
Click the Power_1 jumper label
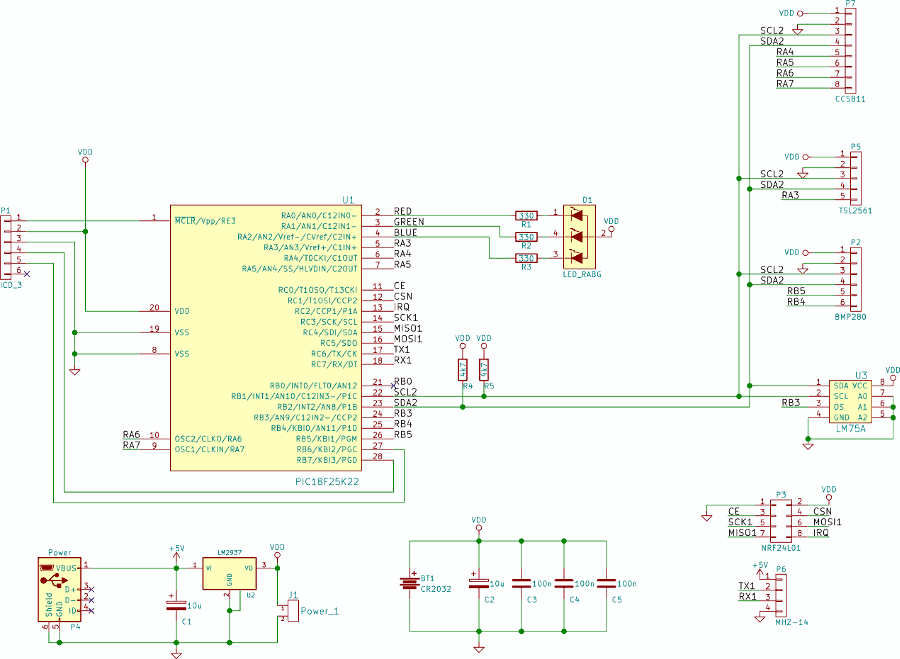320,611
